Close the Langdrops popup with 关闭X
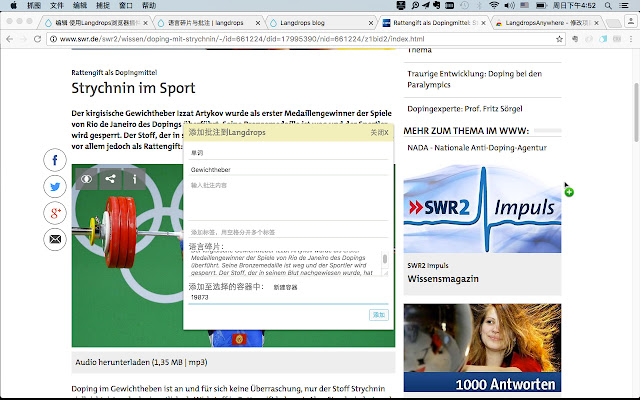This screenshot has width=640, height=400. (379, 133)
